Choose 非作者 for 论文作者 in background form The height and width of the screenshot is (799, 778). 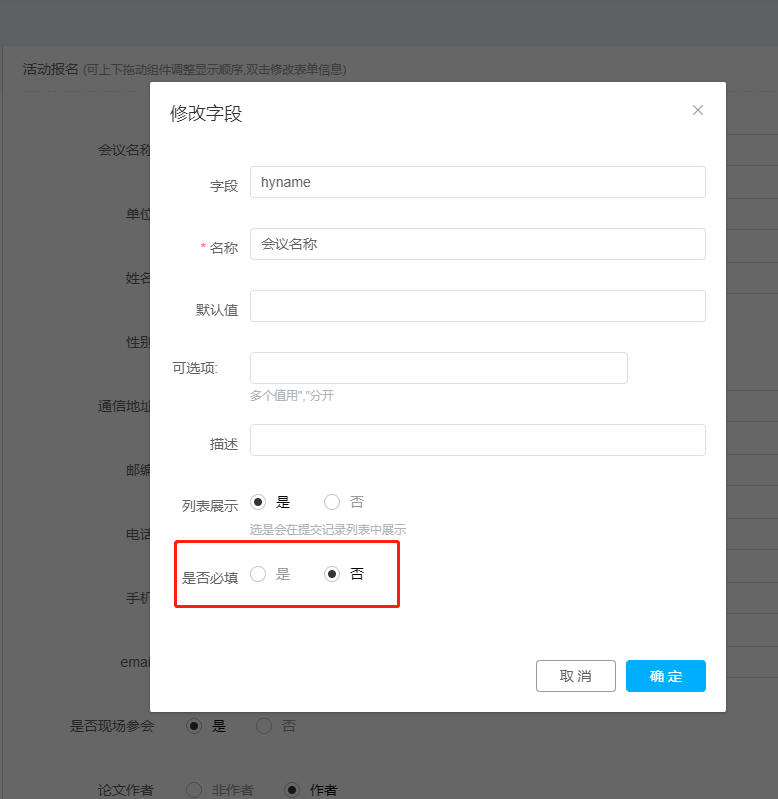194,790
